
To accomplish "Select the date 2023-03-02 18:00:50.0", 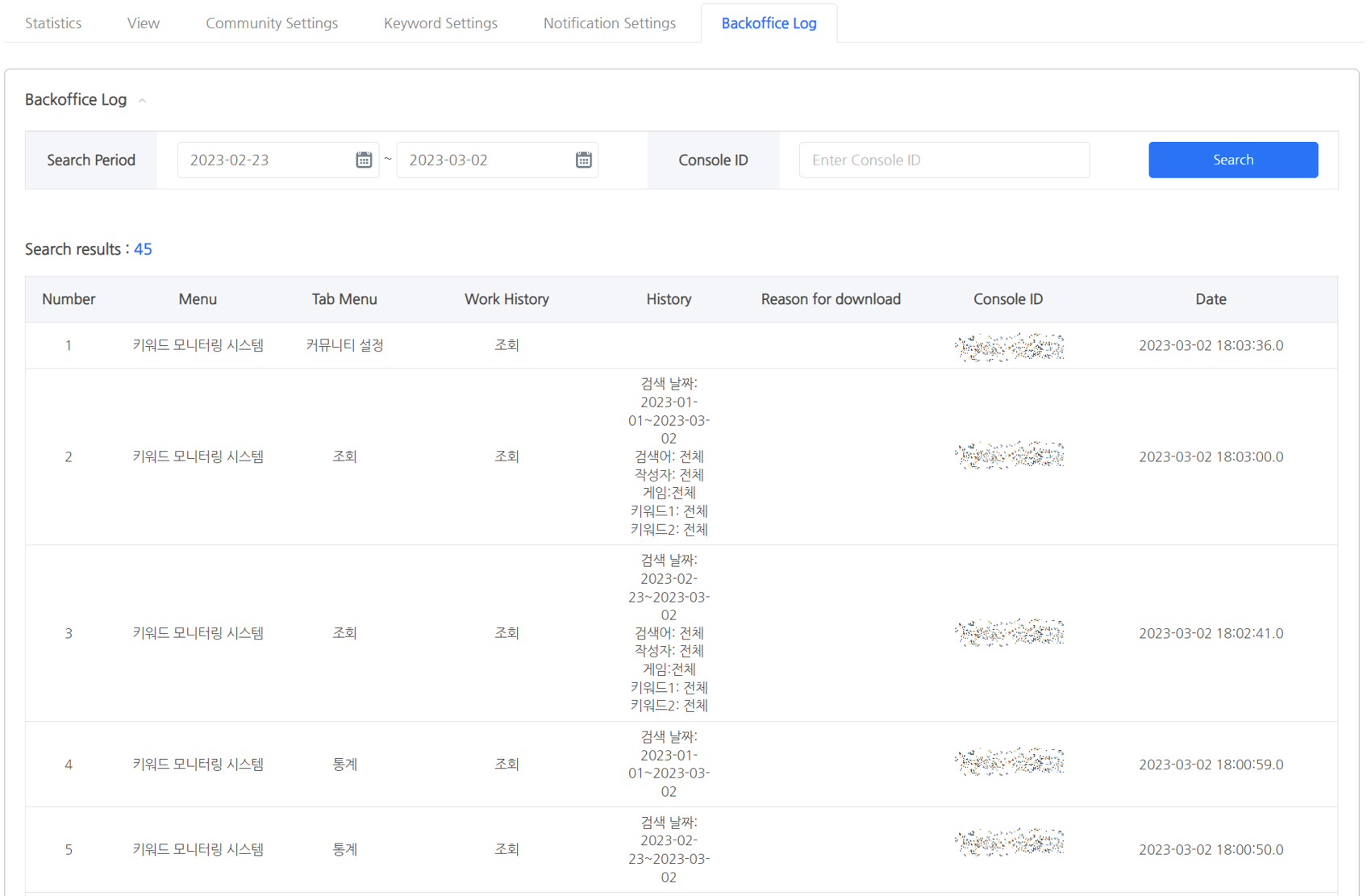I will point(1211,849).
